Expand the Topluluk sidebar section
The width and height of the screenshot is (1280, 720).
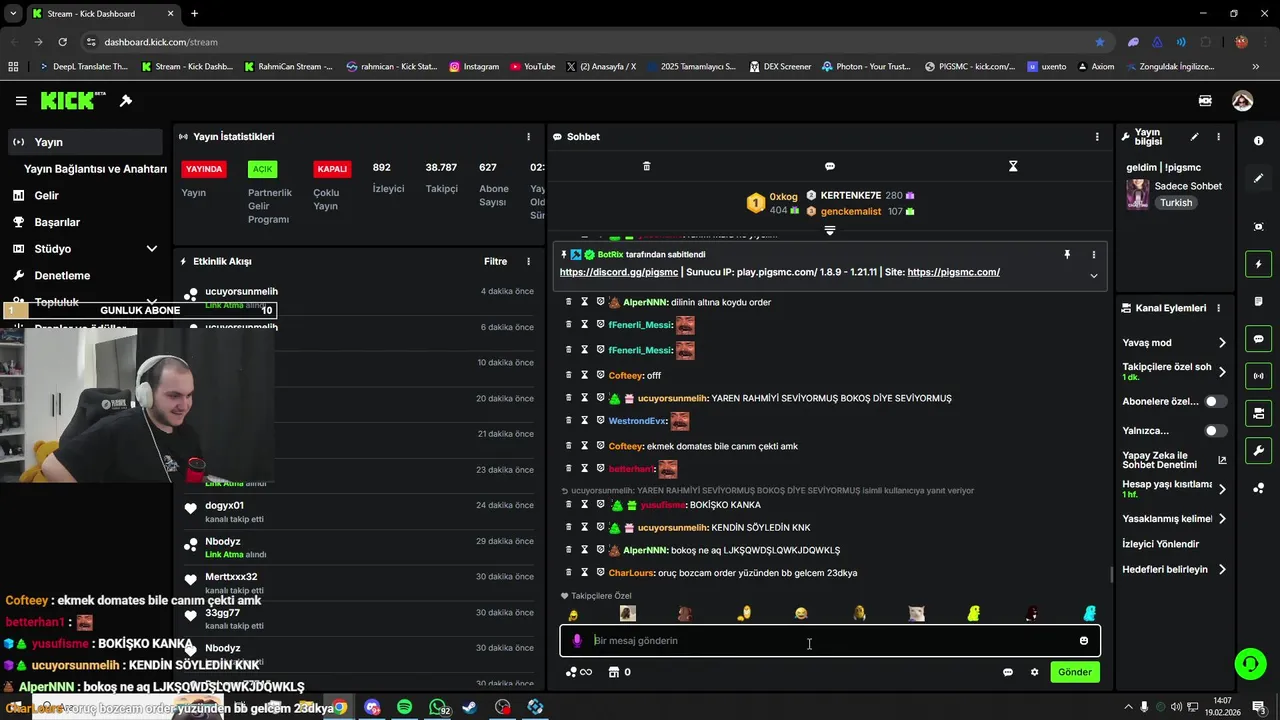pyautogui.click(x=151, y=301)
